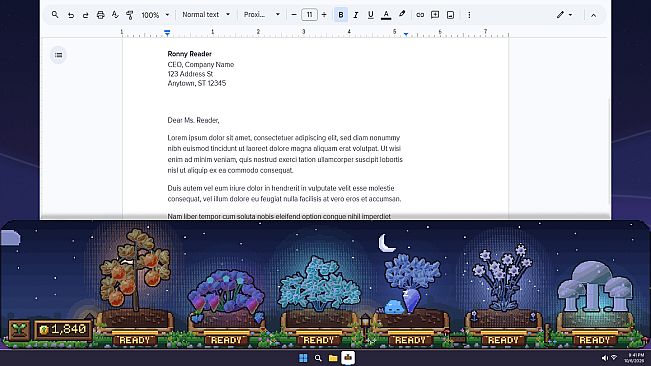Harvest the READY tomato plant
Image resolution: width=651 pixels, height=366 pixels.
click(x=135, y=340)
